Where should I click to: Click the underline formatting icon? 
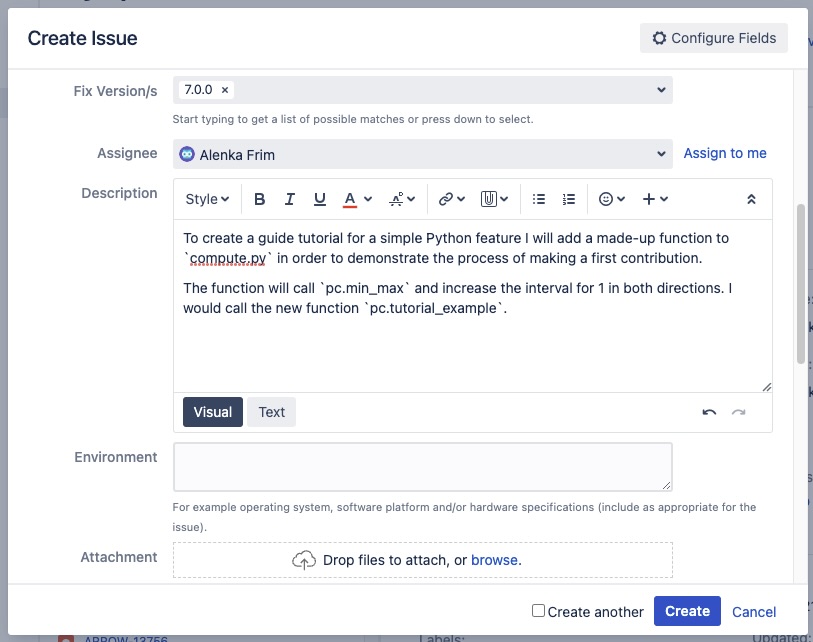320,199
